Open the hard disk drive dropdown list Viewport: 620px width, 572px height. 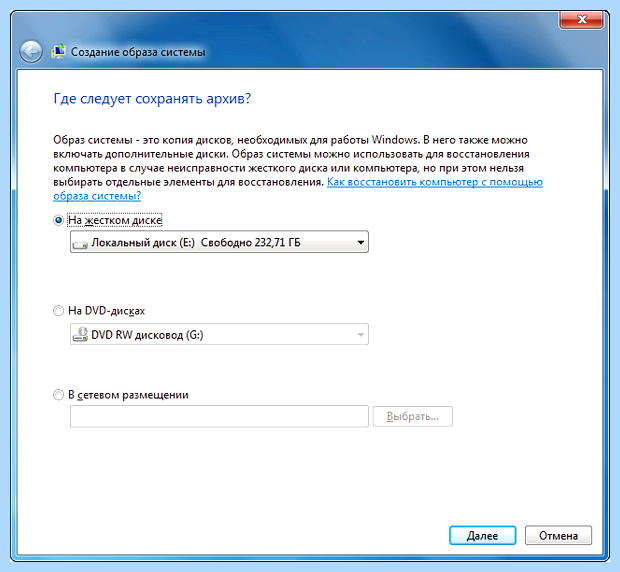pyautogui.click(x=219, y=242)
